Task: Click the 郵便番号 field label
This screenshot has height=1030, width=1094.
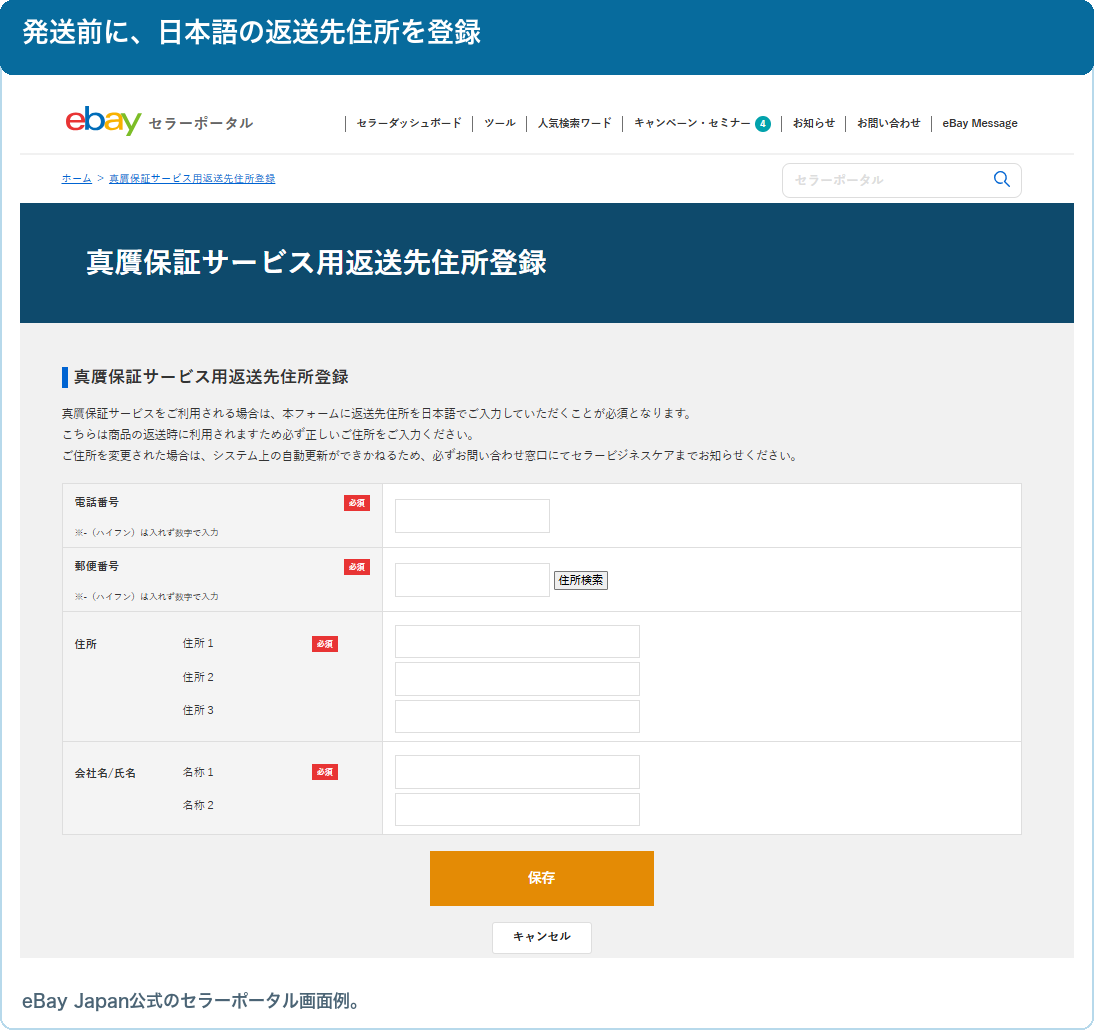Action: coord(97,566)
